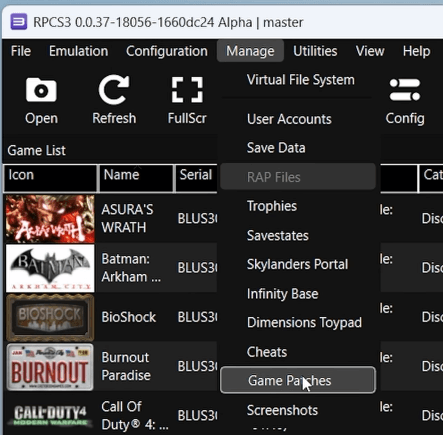Viewport: 443px width, 435px height.
Task: Click the Refresh arrow toolbar icon
Action: tap(114, 89)
